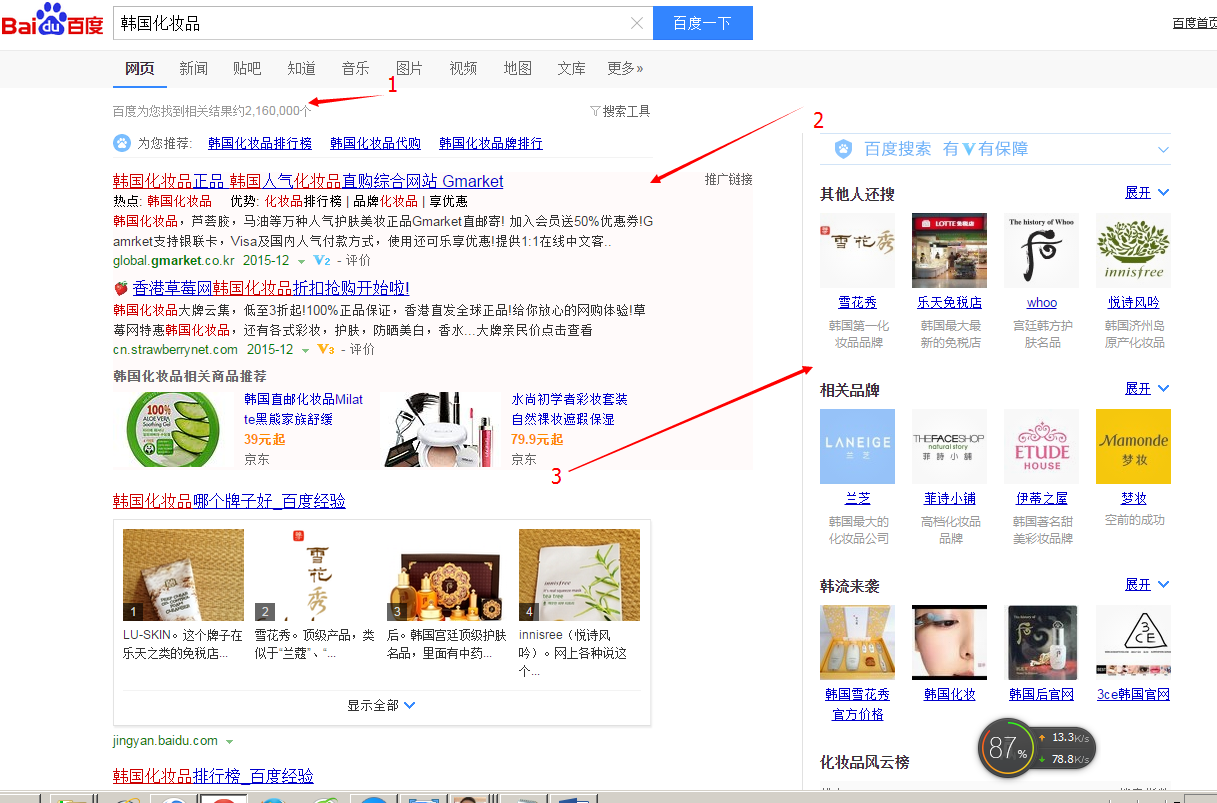Select the Mamonde 梦妆 brand logo
Viewport: 1217px width, 803px height.
[1133, 446]
